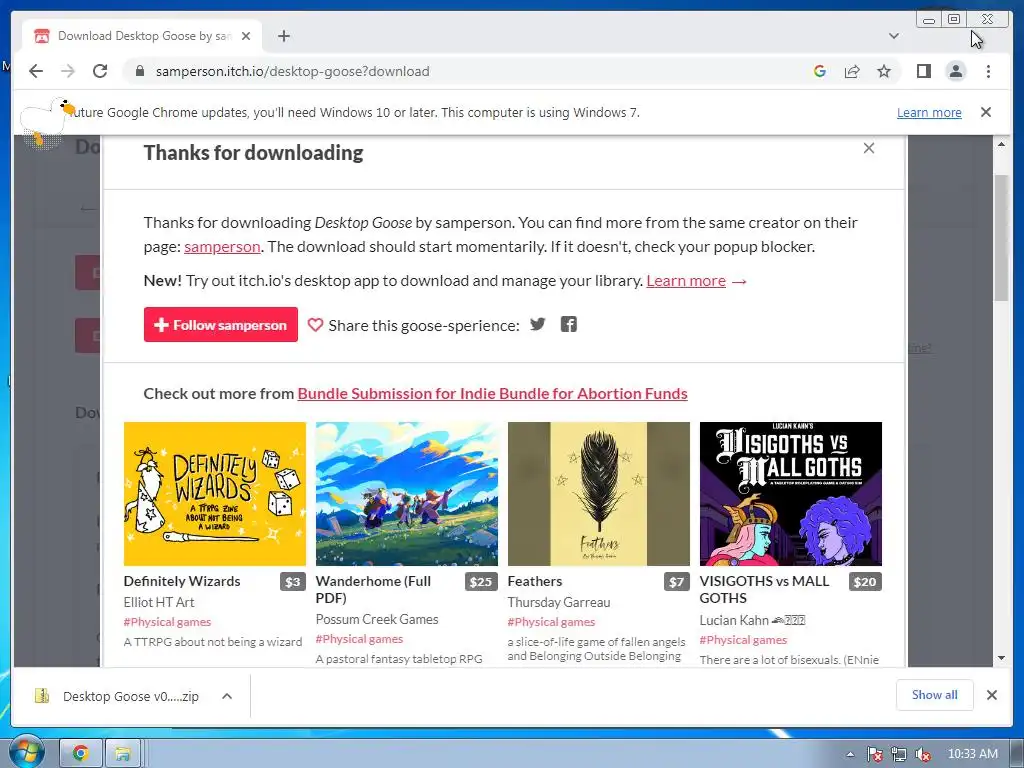Click the Definitely Wizards title
This screenshot has width=1024, height=768.
click(x=182, y=581)
